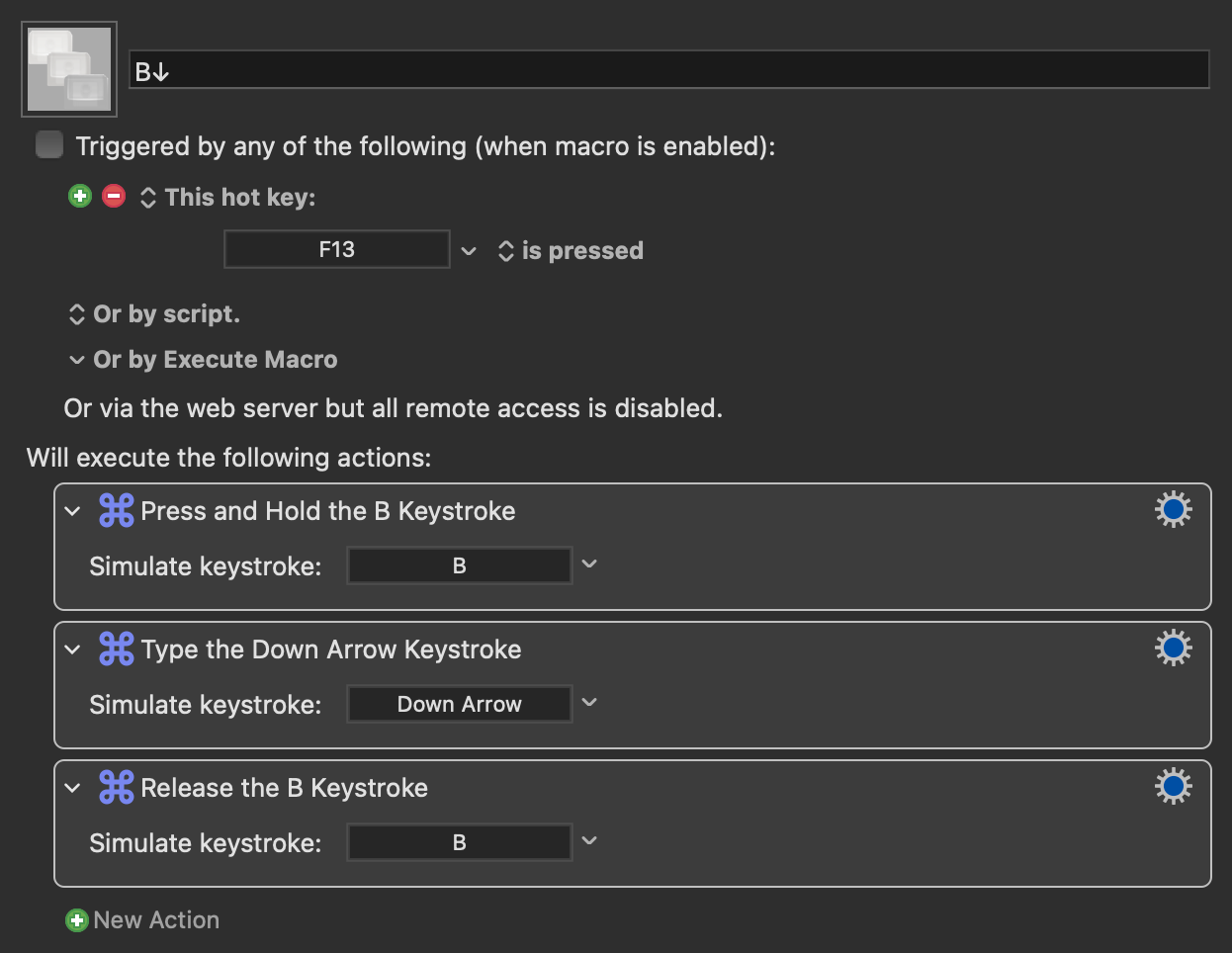The image size is (1232, 953).
Task: Collapse the Type Down Arrow action
Action: coord(72,650)
